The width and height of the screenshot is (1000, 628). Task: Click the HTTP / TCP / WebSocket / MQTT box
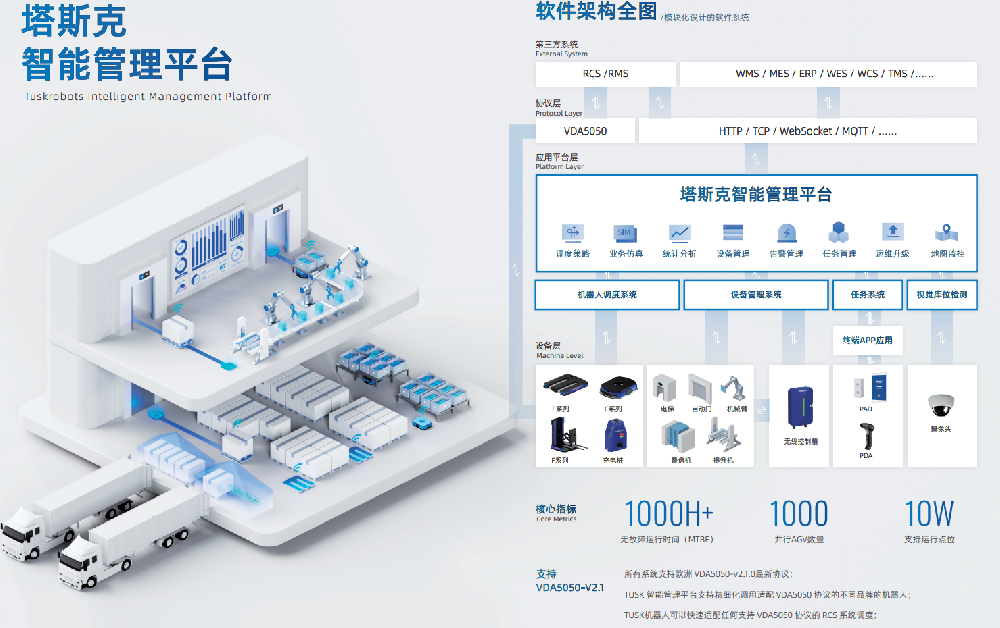[x=807, y=131]
